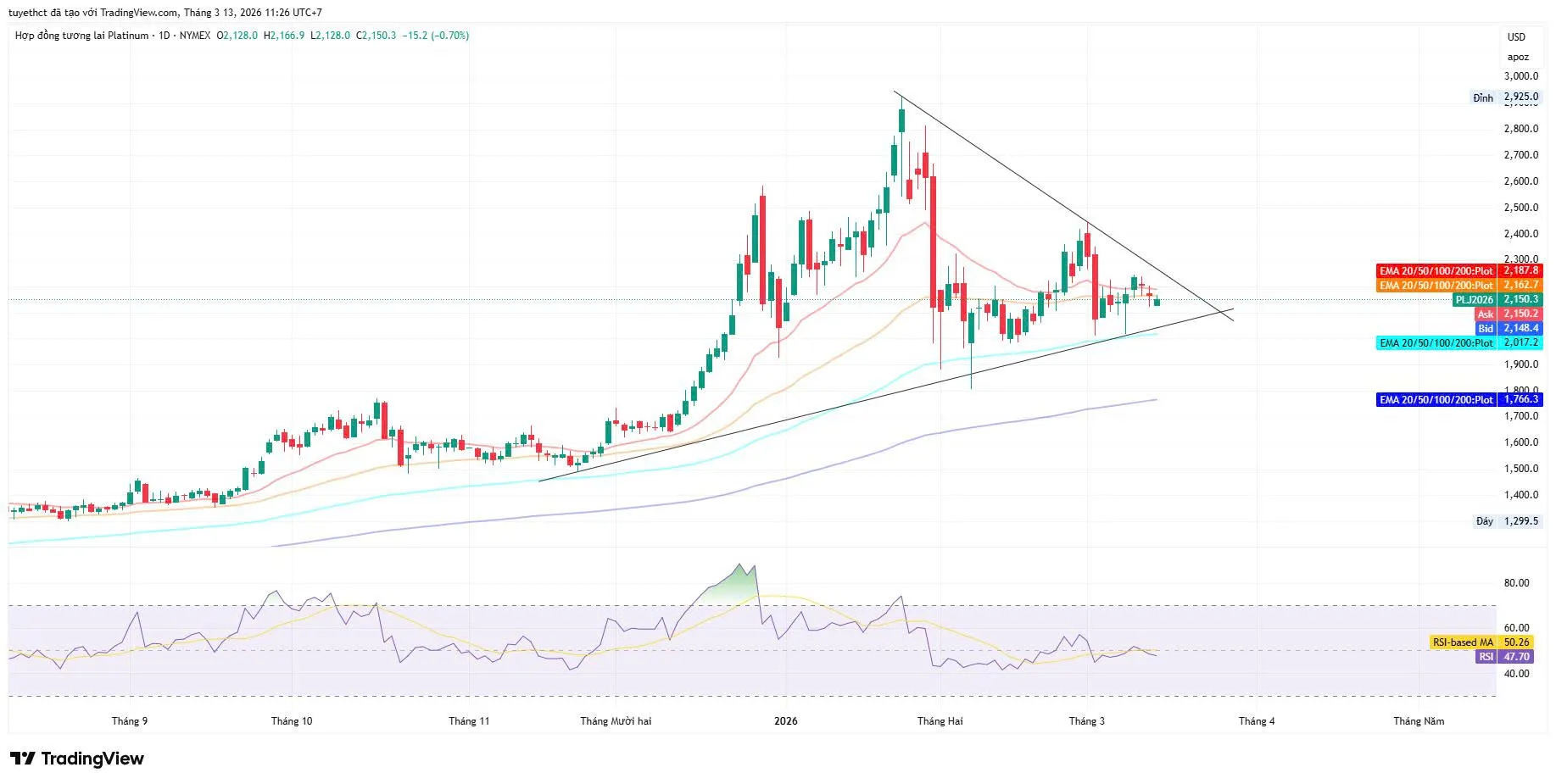Click the purple RSI value label

pyautogui.click(x=1507, y=657)
